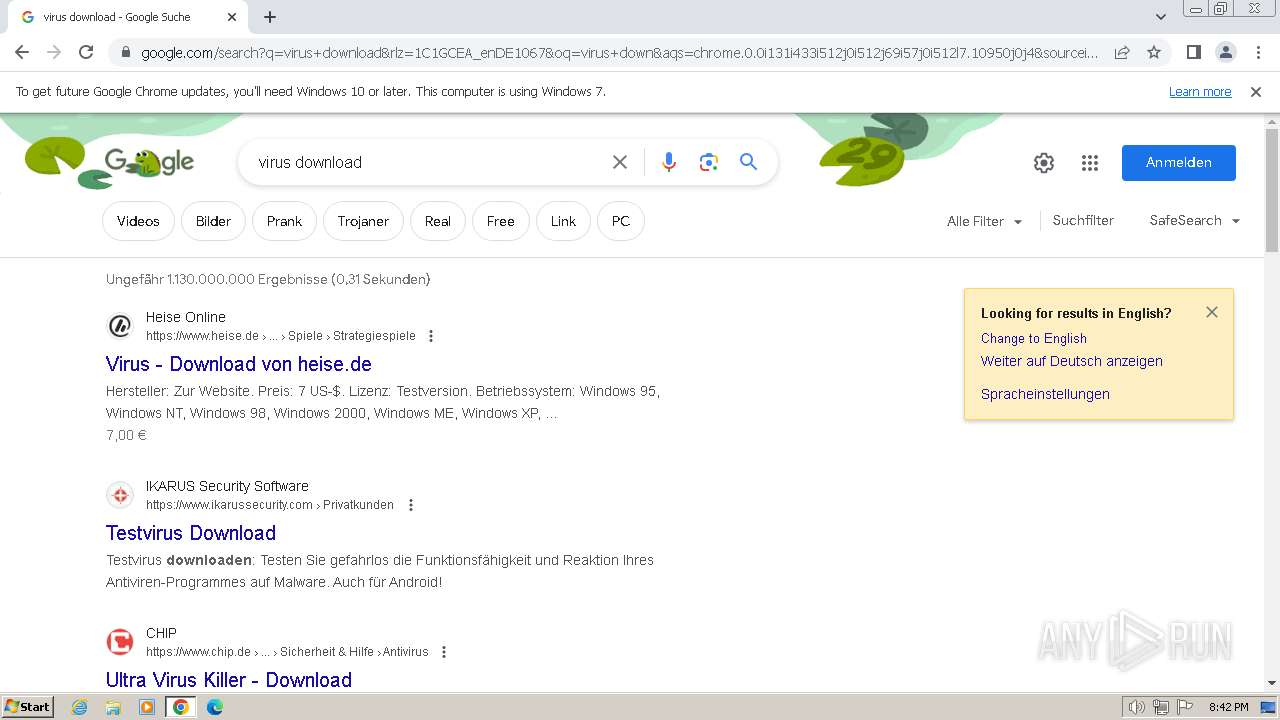
Task: Click the Google frog doodle logo
Action: (x=149, y=162)
